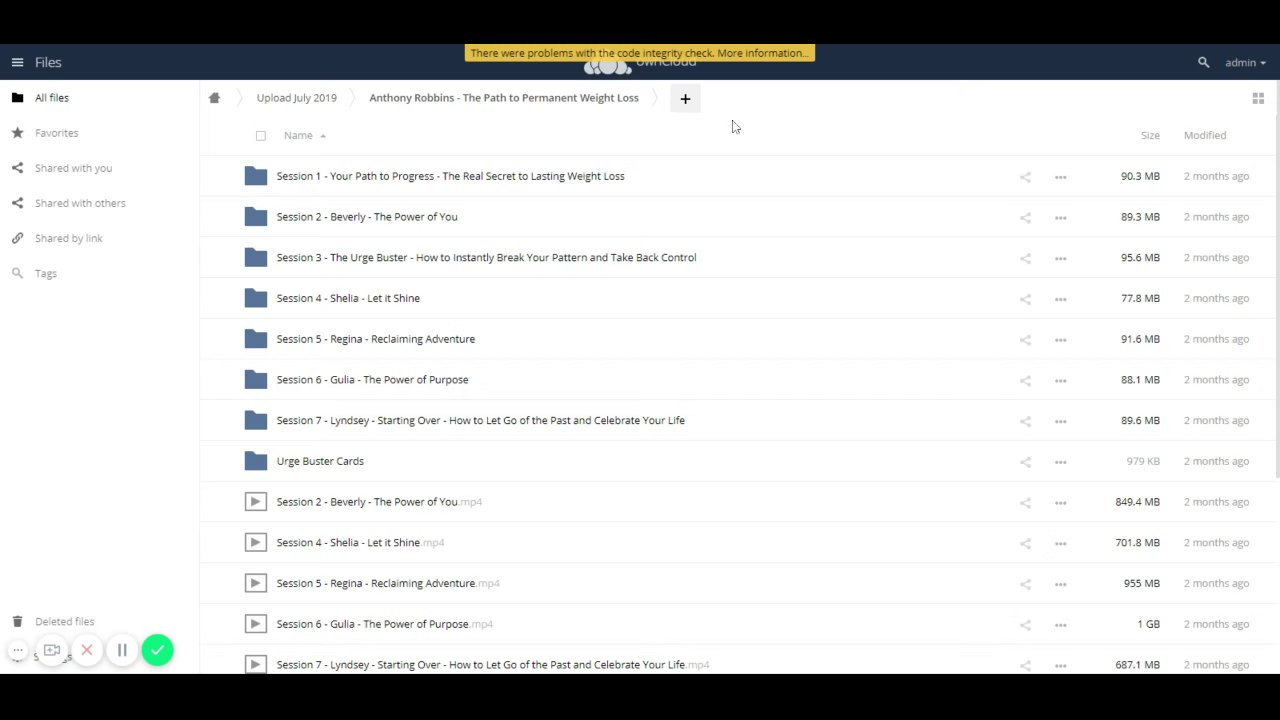Switch to grid view icon
Screen dimensions: 1280x720
1258,98
